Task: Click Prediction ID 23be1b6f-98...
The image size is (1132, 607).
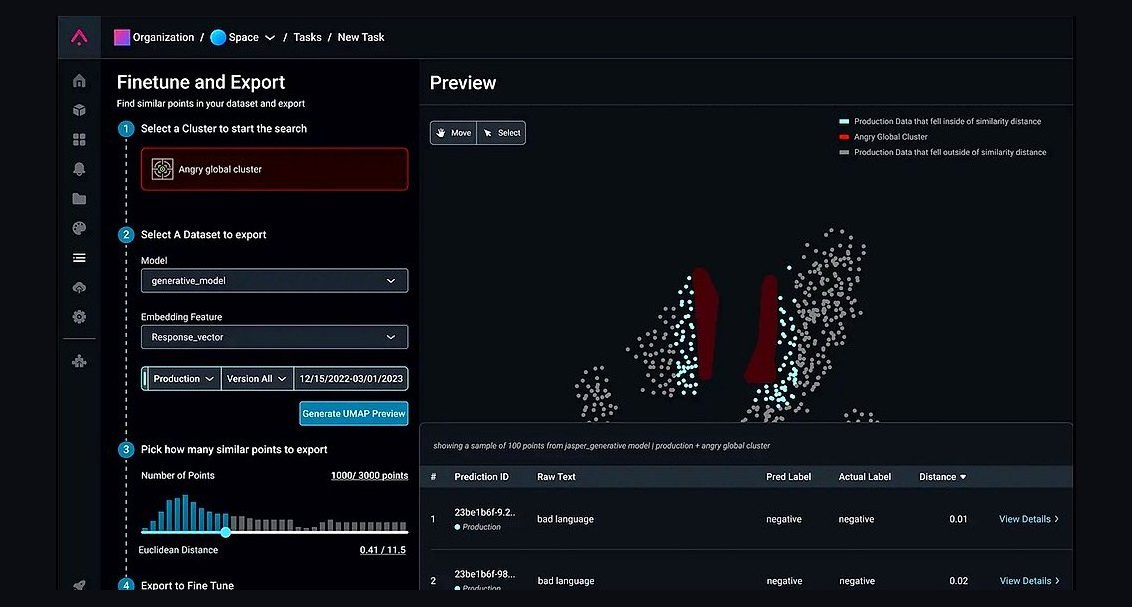Action: pos(484,575)
